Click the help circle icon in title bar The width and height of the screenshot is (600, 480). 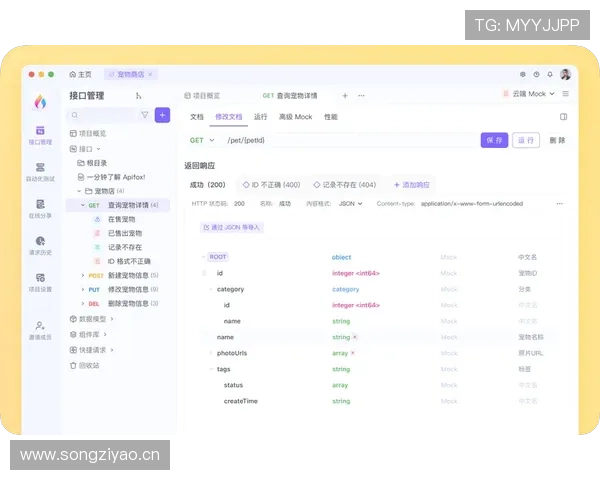tap(536, 74)
